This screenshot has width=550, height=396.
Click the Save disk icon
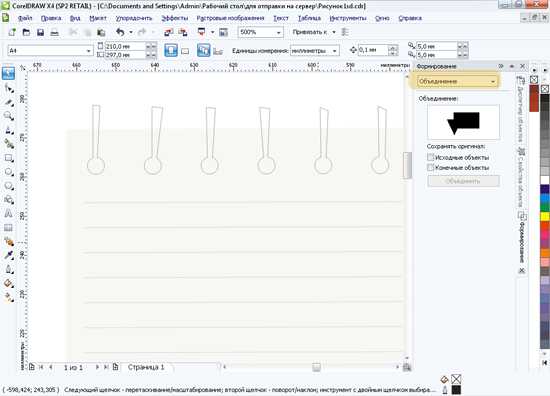tap(40, 32)
